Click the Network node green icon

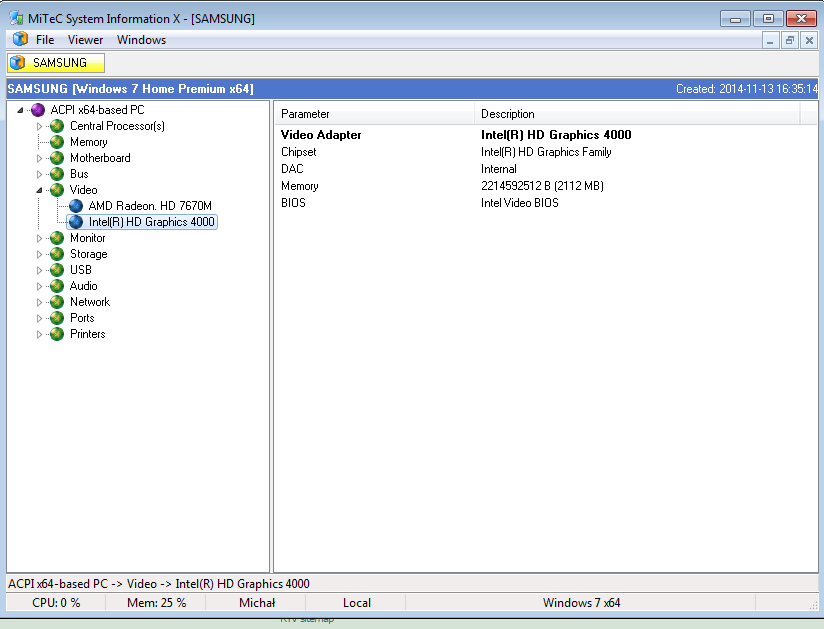pyautogui.click(x=57, y=302)
